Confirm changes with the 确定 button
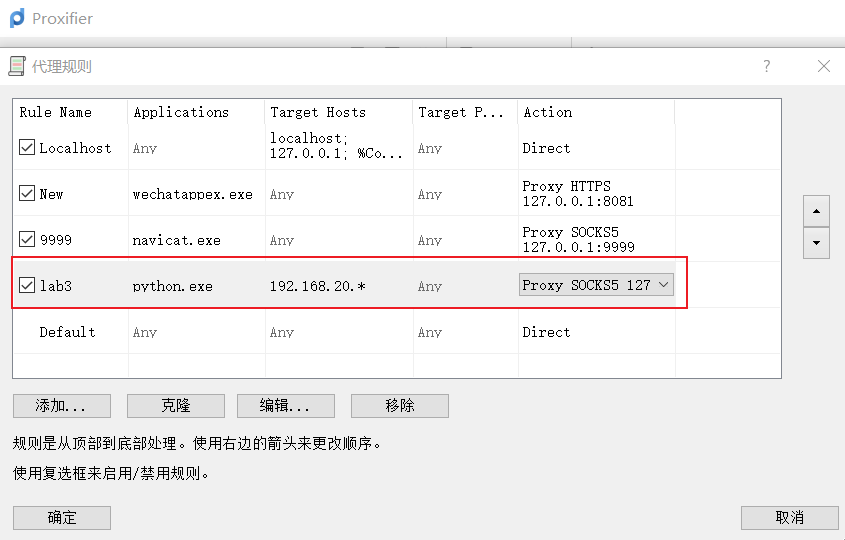The width and height of the screenshot is (845, 540). click(61, 517)
